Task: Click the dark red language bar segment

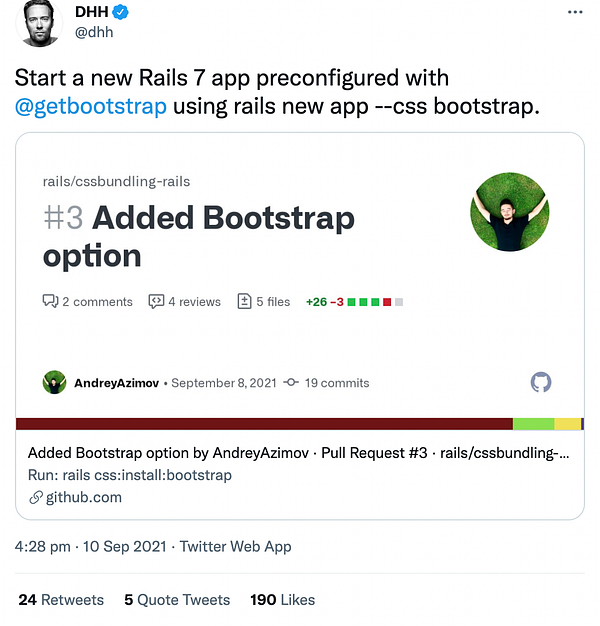Action: (x=264, y=424)
